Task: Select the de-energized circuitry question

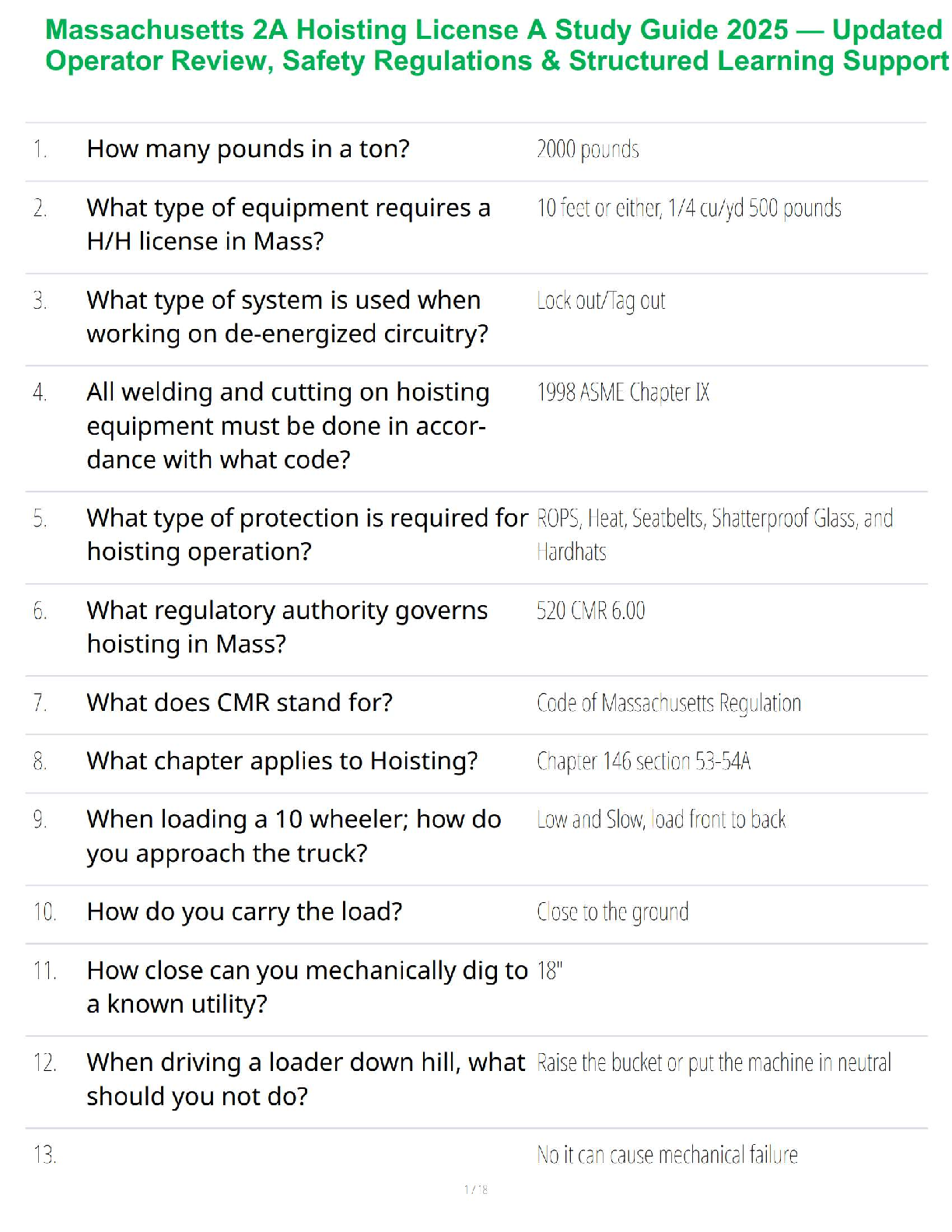Action: click(x=287, y=317)
